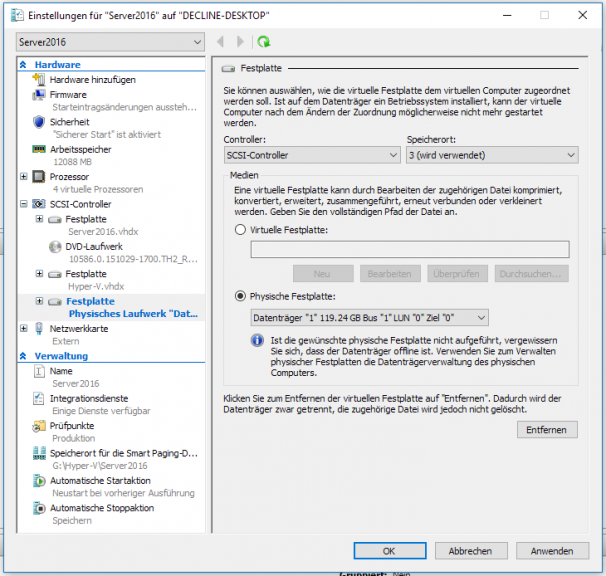Open the Datenträger physical disk dropdown
This screenshot has width=606, height=576.
tap(369, 318)
